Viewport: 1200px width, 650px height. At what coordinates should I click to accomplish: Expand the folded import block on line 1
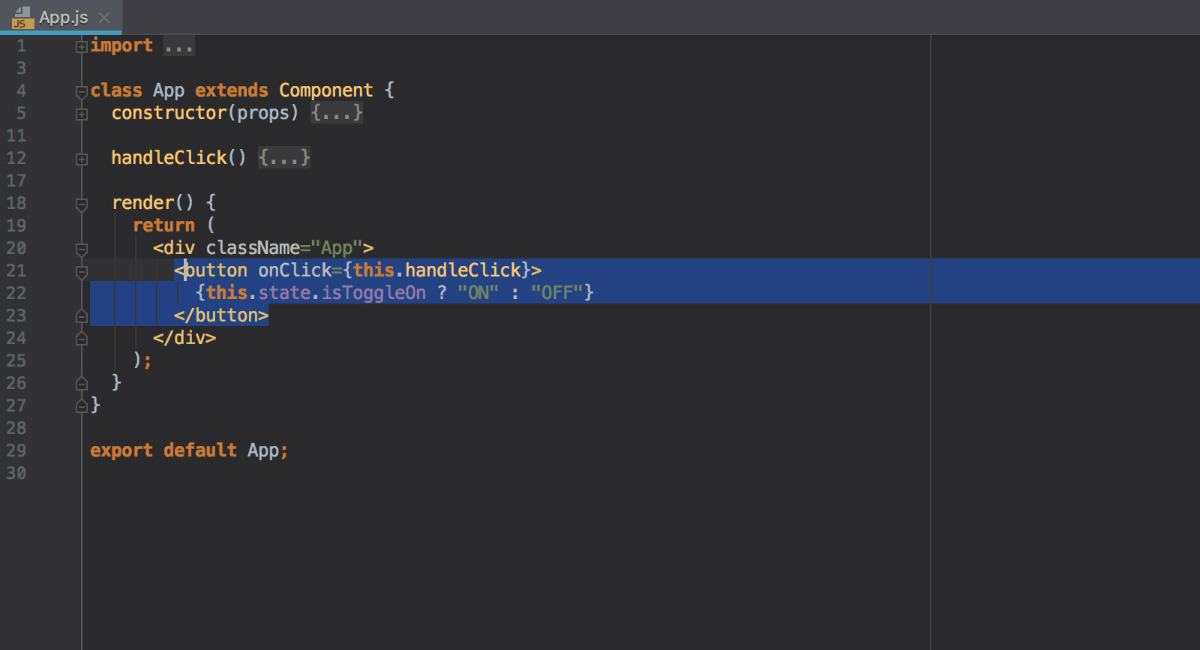[x=81, y=46]
